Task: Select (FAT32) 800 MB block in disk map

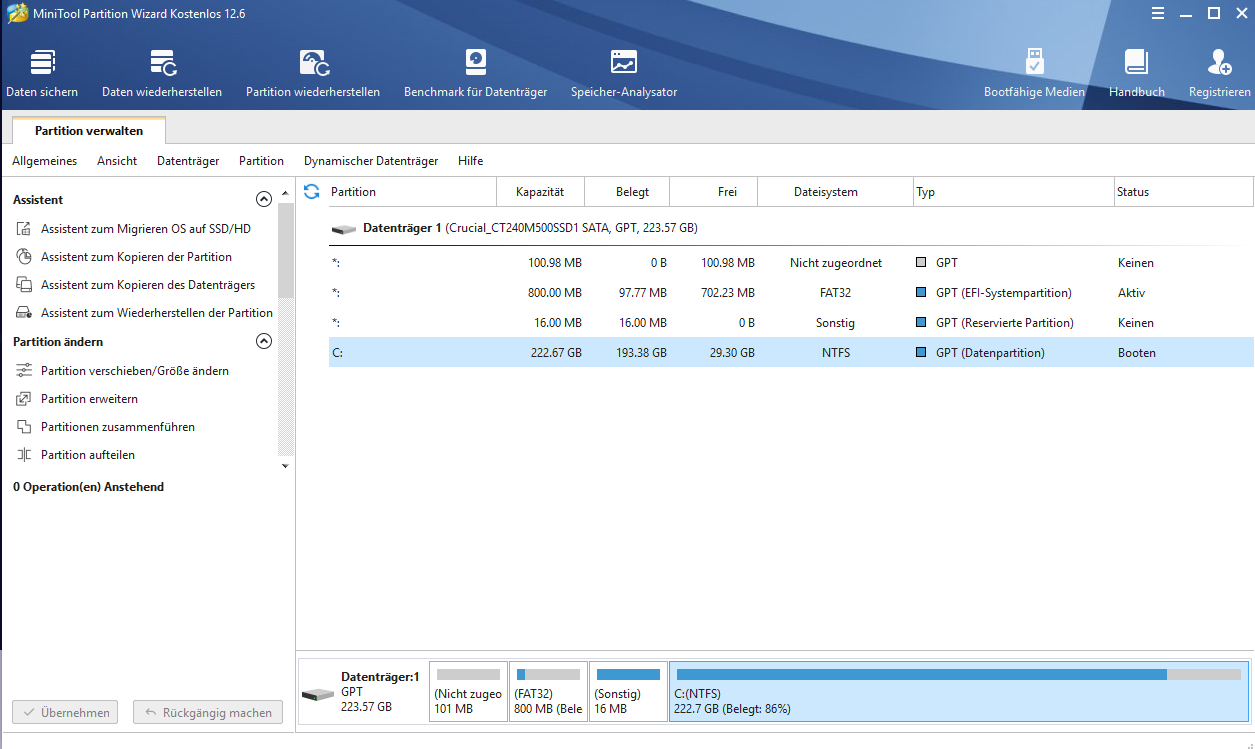Action: (x=548, y=691)
